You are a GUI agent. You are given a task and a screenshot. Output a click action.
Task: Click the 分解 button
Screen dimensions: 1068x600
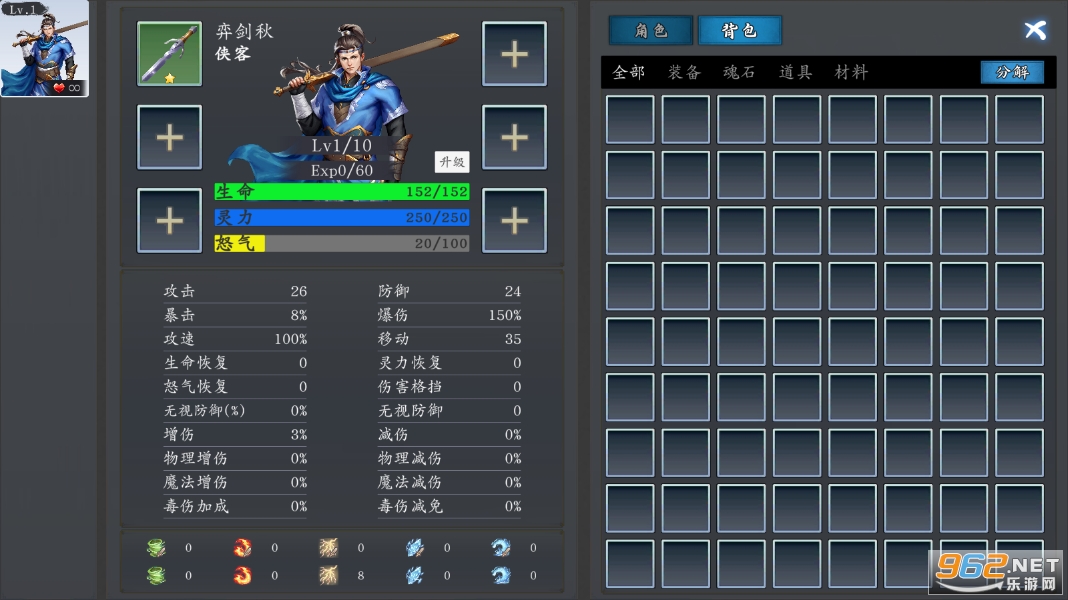pos(1012,72)
